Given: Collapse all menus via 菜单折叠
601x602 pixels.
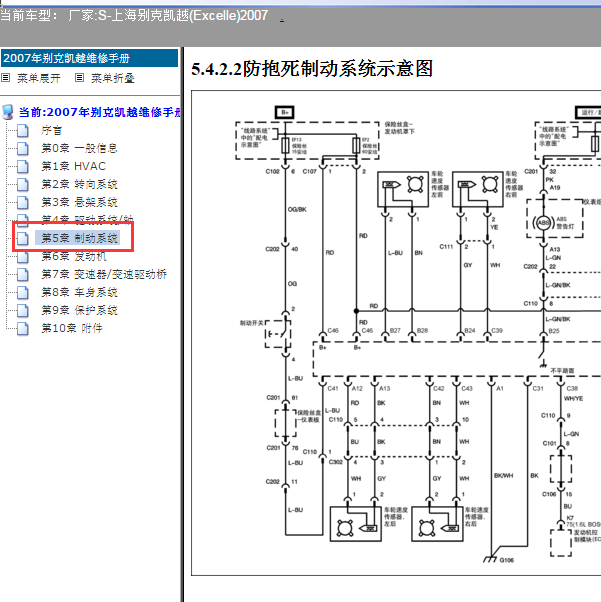Looking at the screenshot, I should click(x=113, y=78).
